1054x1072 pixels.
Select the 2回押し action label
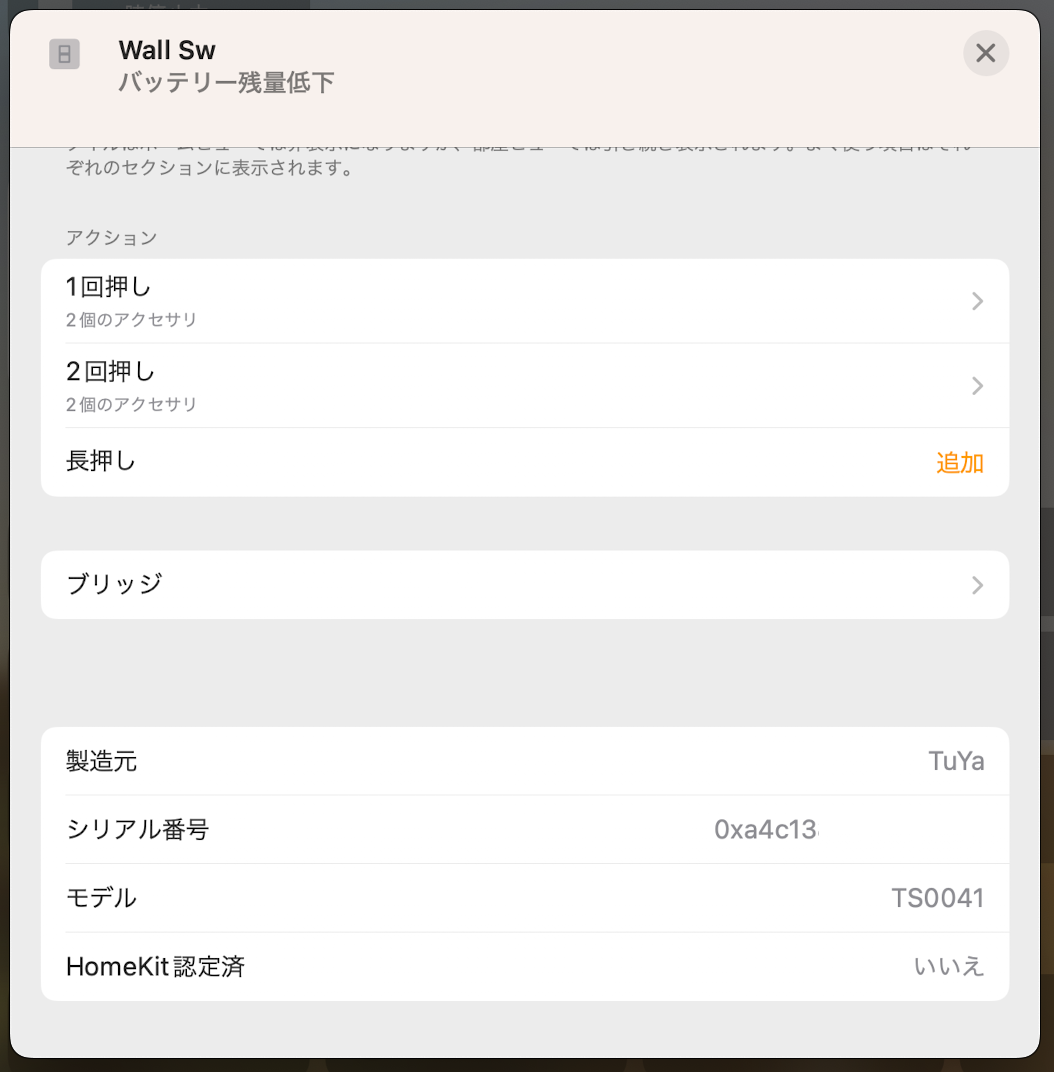click(110, 372)
